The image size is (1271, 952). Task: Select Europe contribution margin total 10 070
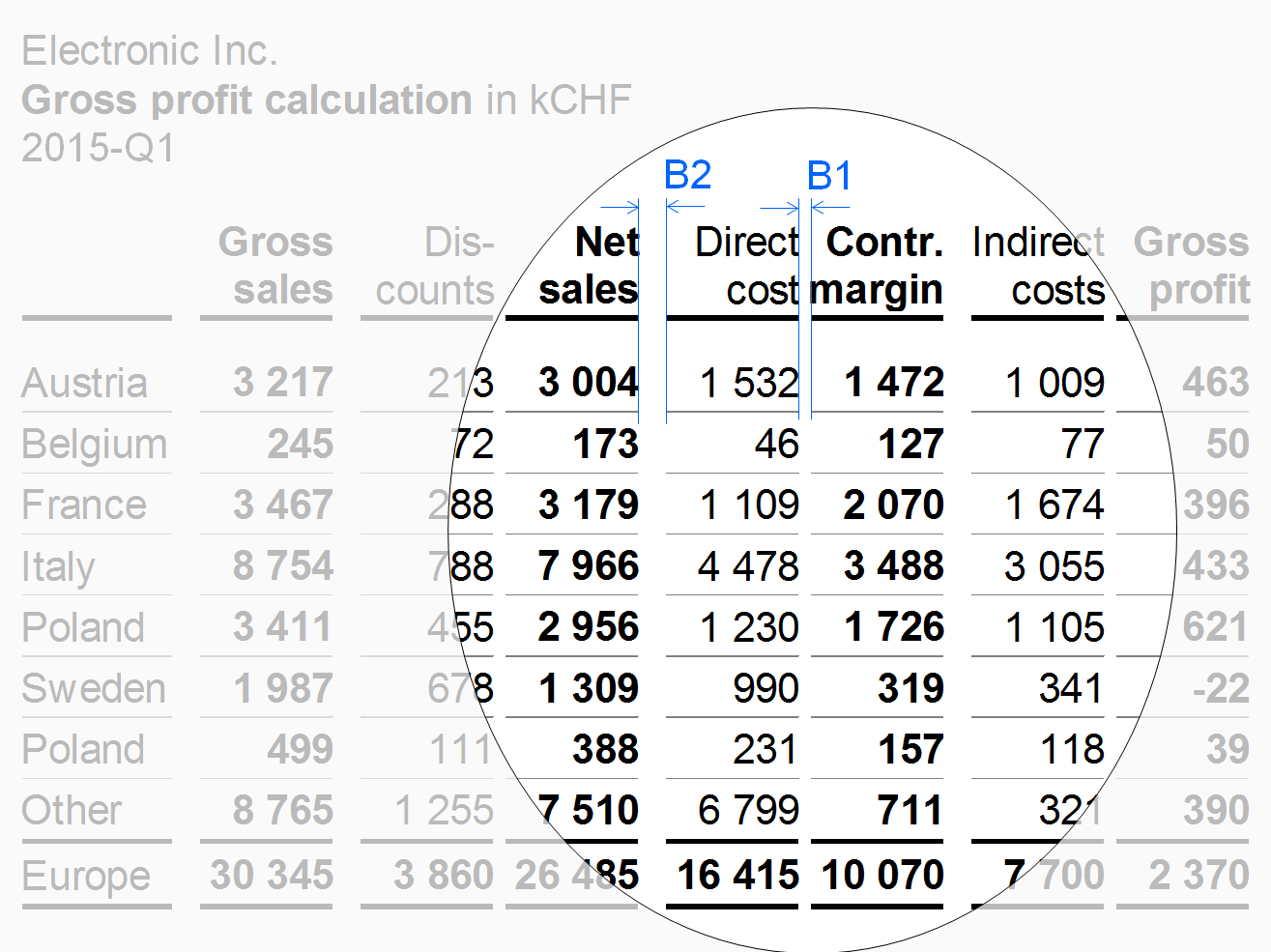(x=882, y=875)
